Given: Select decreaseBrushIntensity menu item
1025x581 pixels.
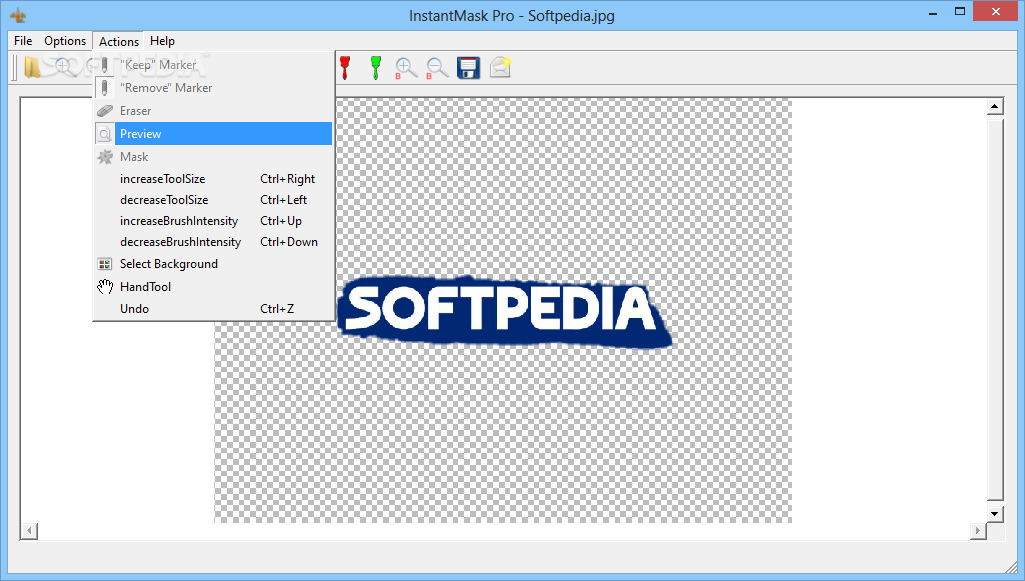Looking at the screenshot, I should pos(214,241).
